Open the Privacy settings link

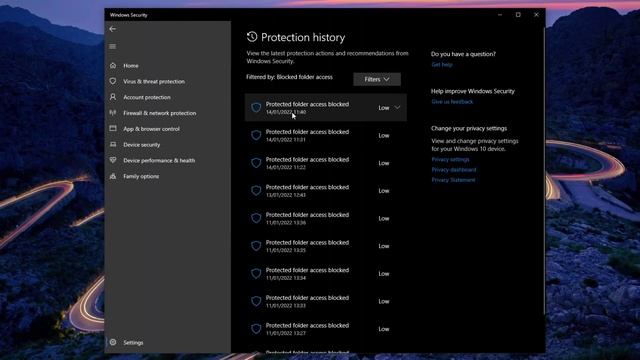click(451, 159)
